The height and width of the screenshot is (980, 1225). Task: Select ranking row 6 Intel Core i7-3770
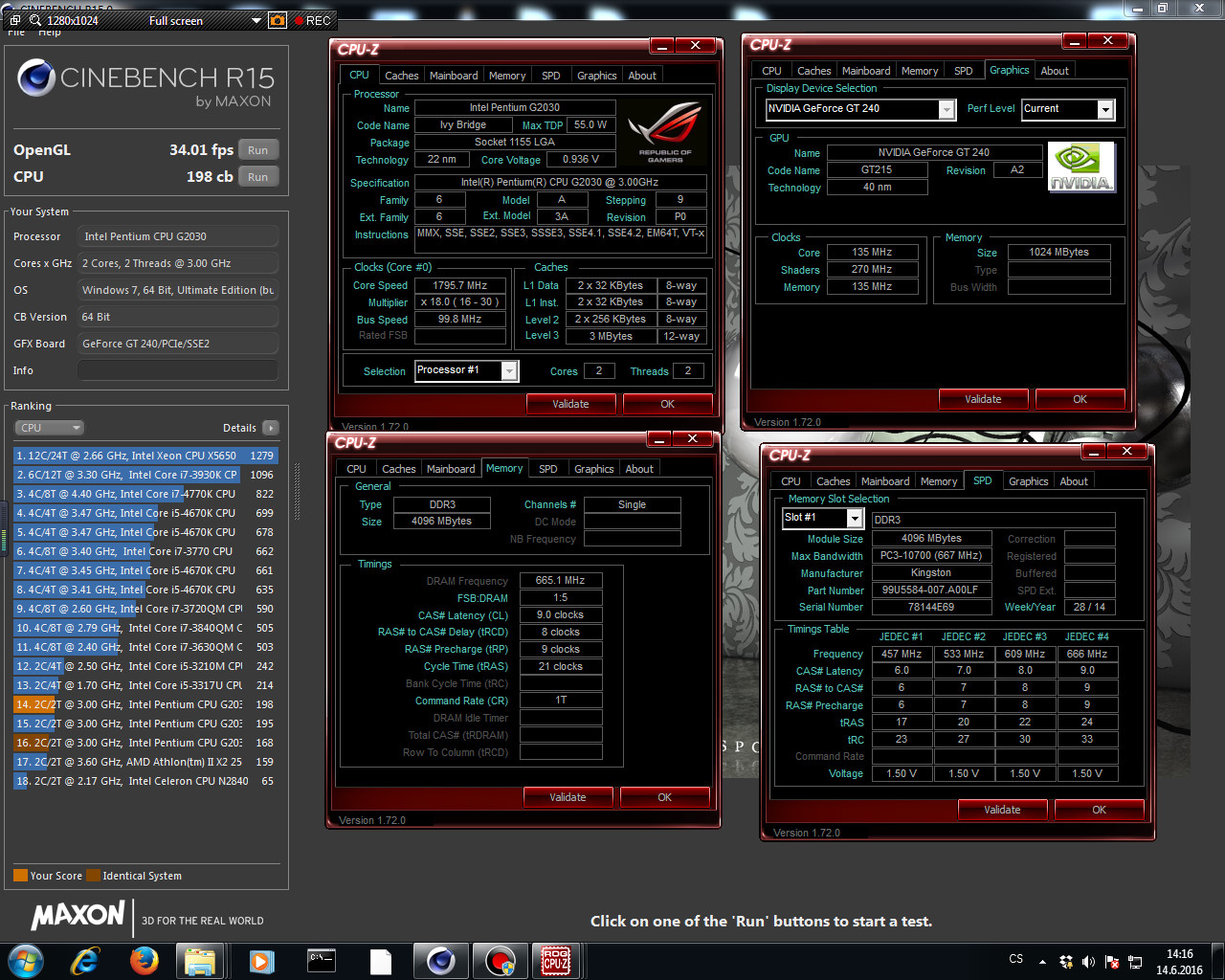(145, 551)
